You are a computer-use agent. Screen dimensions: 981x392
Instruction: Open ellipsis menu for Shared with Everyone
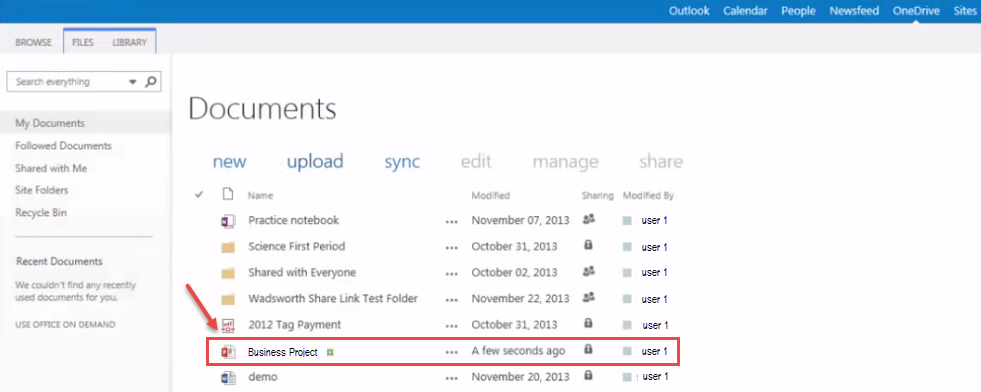pos(452,274)
